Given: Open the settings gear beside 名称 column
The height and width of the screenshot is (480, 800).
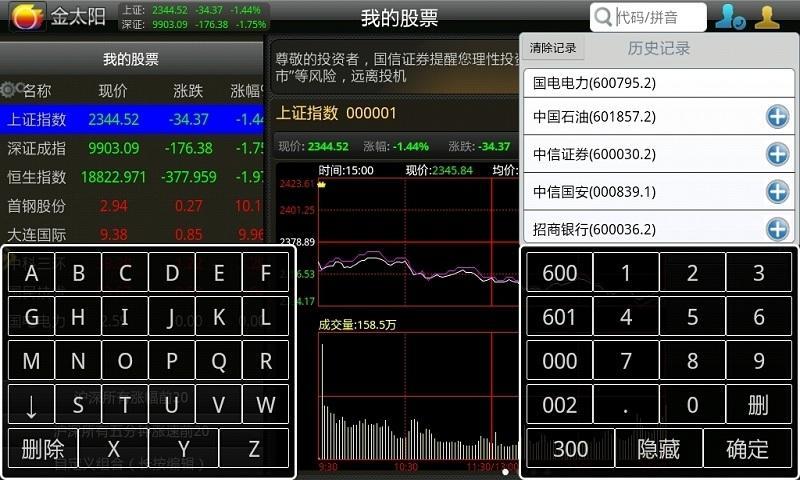Looking at the screenshot, I should (x=9, y=90).
